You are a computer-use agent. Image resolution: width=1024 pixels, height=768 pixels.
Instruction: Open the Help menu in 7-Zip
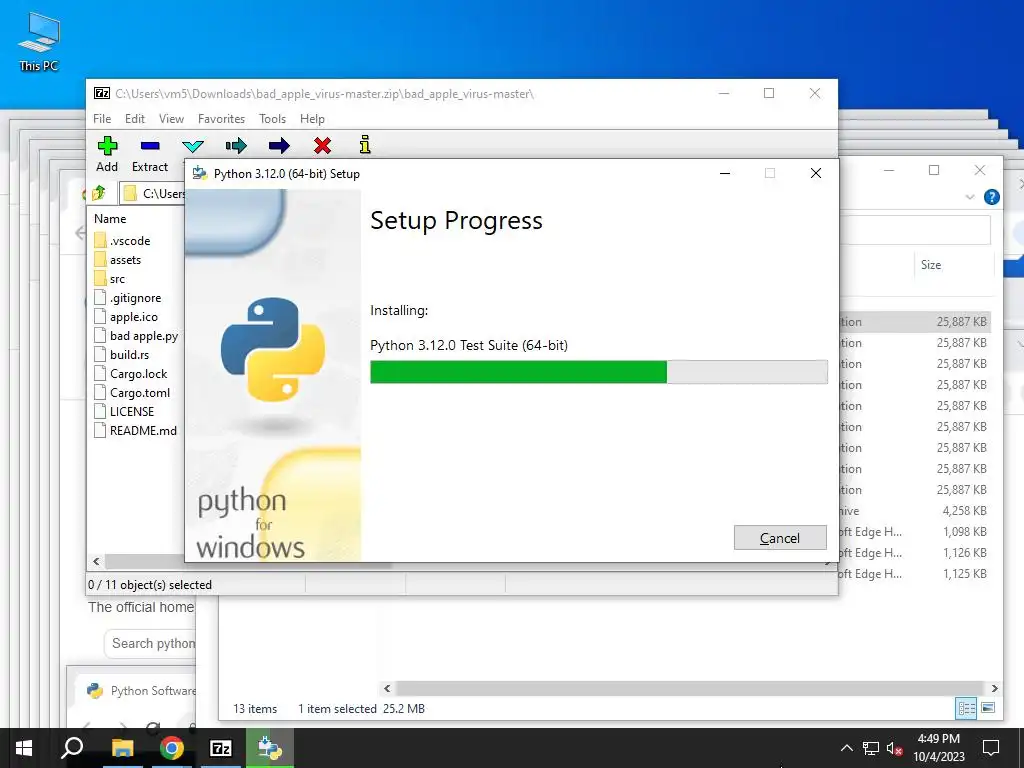312,119
